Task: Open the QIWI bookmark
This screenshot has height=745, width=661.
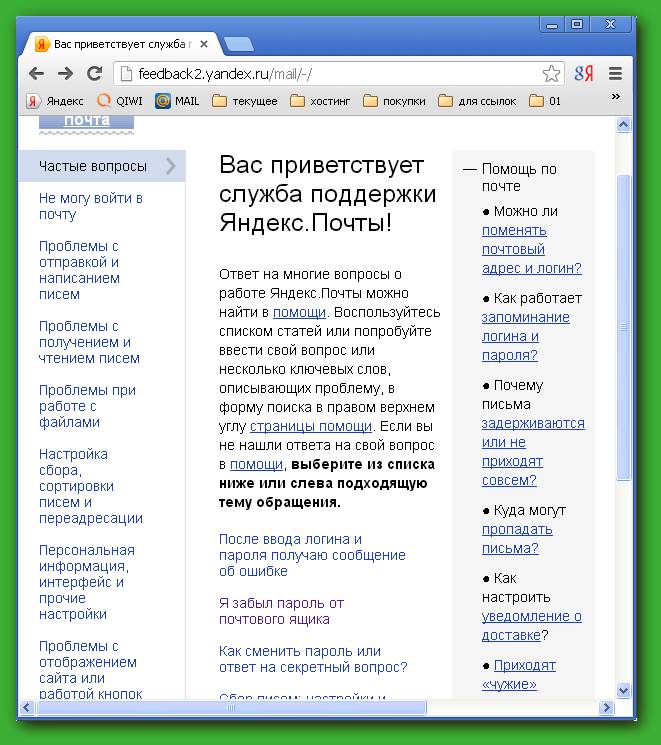Action: tap(120, 101)
